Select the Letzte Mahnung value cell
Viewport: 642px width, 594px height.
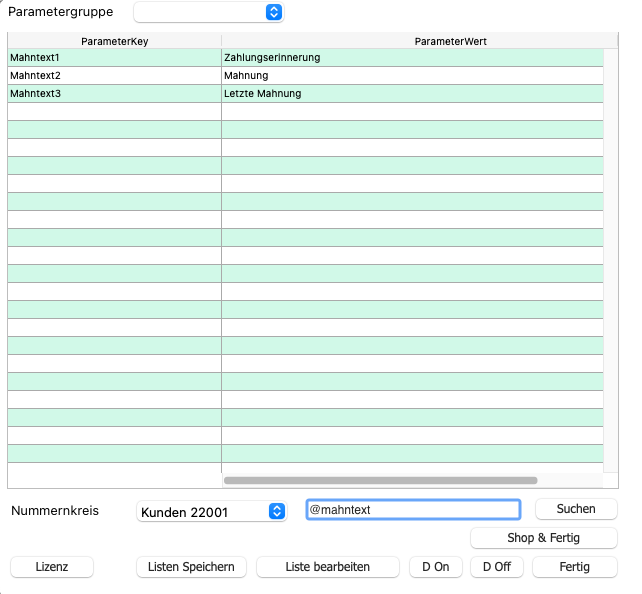coord(412,94)
